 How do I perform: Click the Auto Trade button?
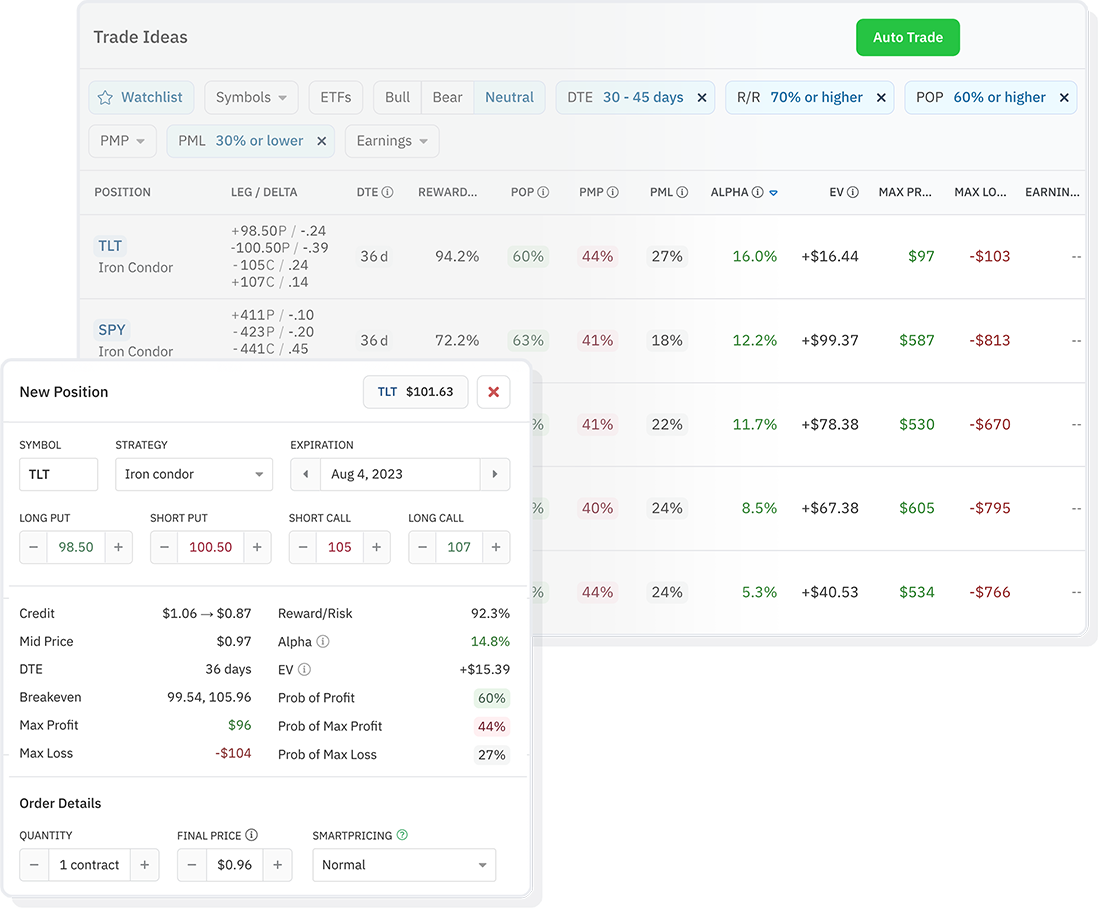907,37
